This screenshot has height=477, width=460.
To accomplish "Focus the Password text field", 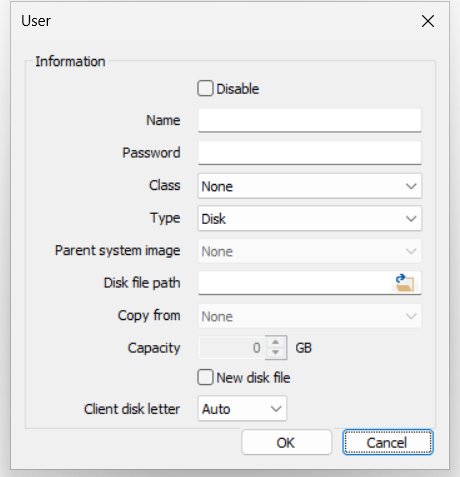I will pyautogui.click(x=310, y=153).
